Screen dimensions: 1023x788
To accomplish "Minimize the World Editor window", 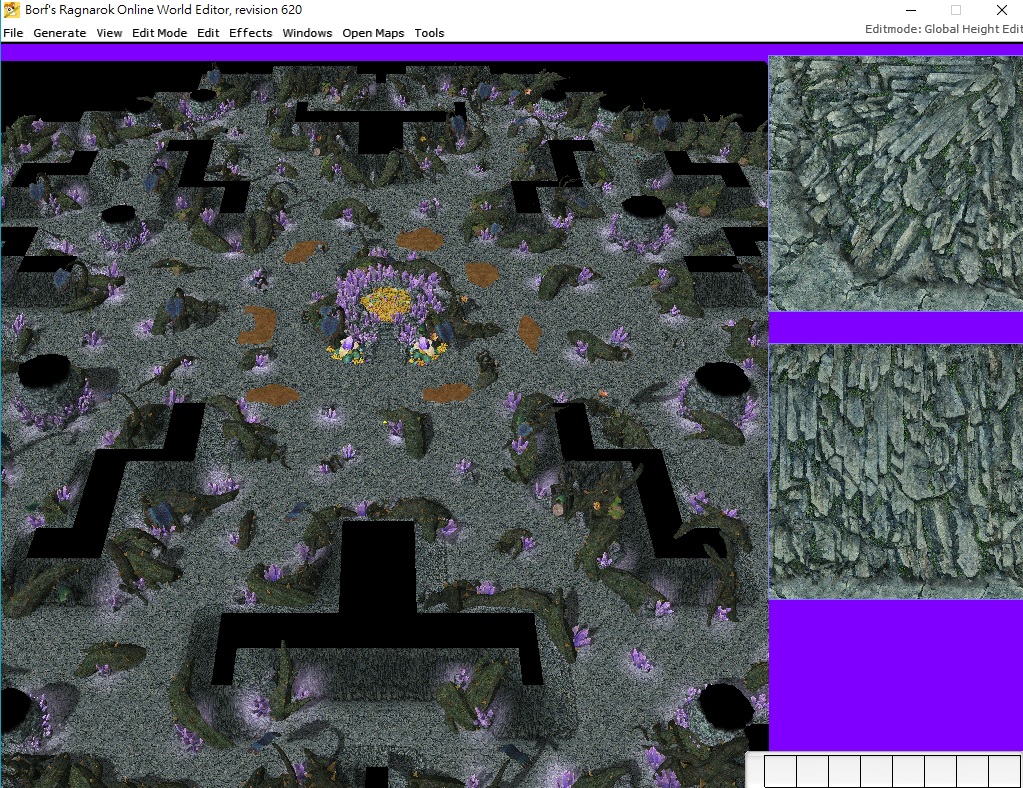I will [x=911, y=10].
